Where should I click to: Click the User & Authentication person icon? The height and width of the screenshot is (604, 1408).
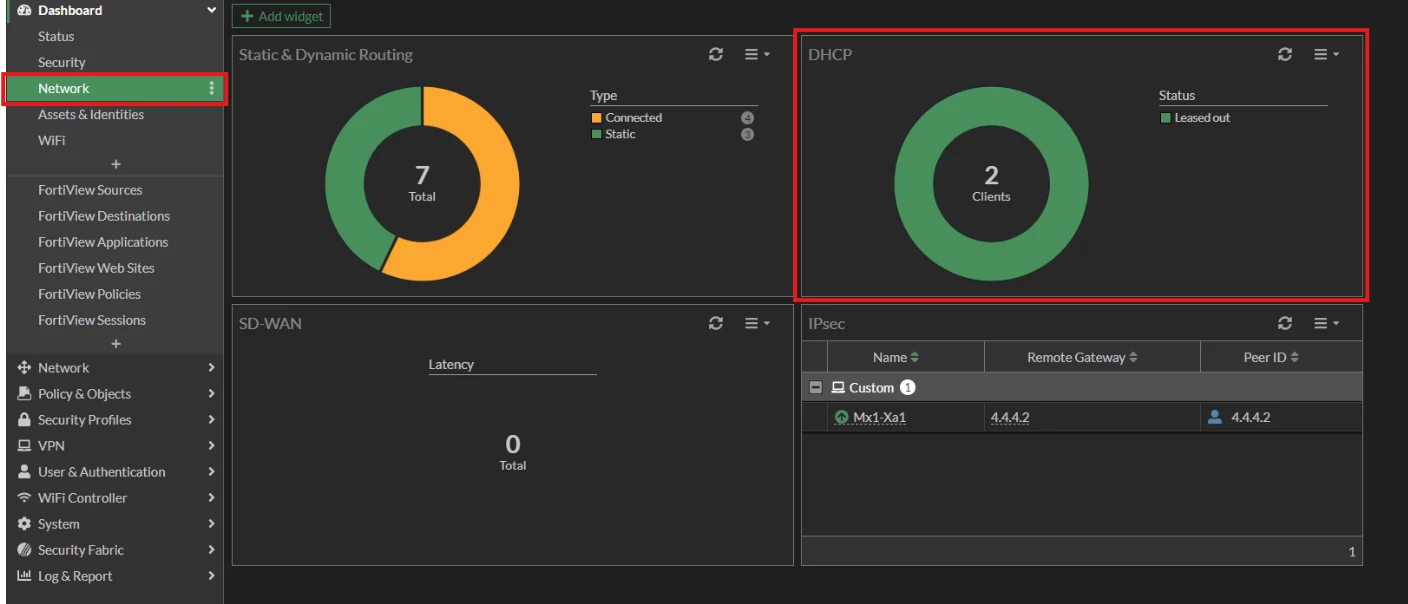coord(25,472)
